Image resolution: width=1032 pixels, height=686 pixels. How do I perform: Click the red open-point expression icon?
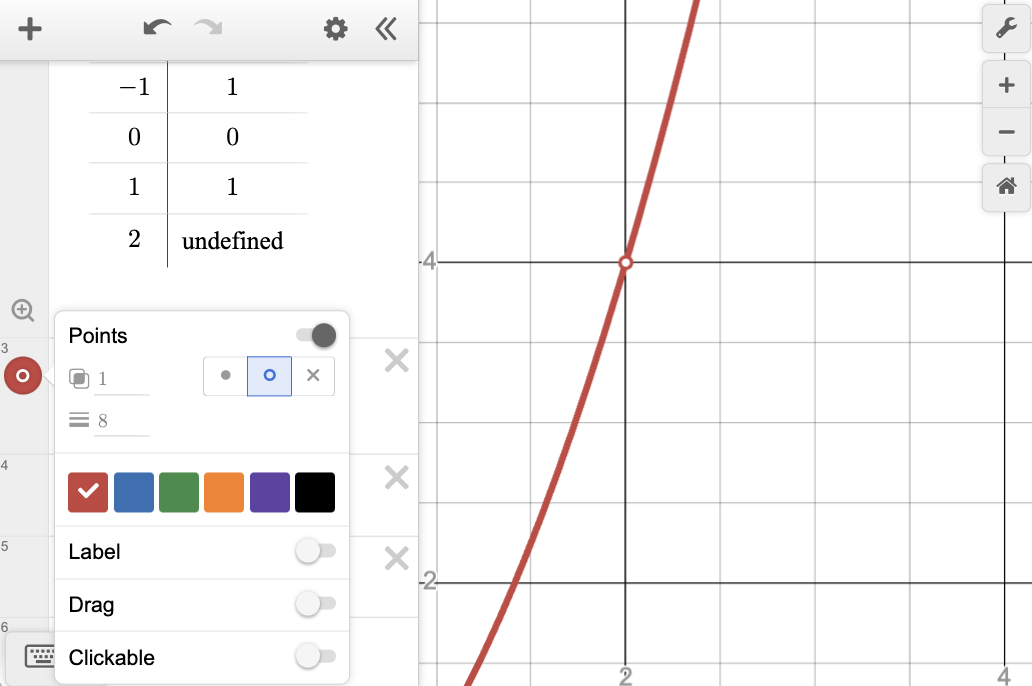point(23,376)
